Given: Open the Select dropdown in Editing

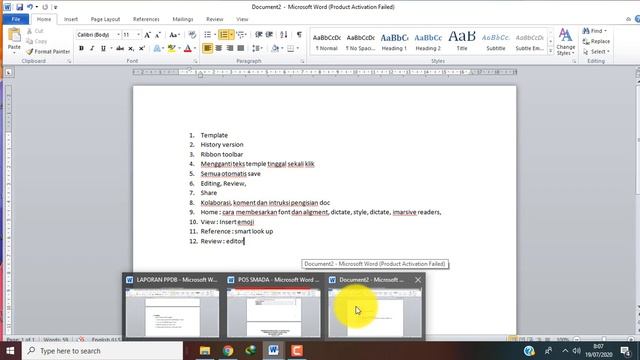Looking at the screenshot, I should point(596,51).
